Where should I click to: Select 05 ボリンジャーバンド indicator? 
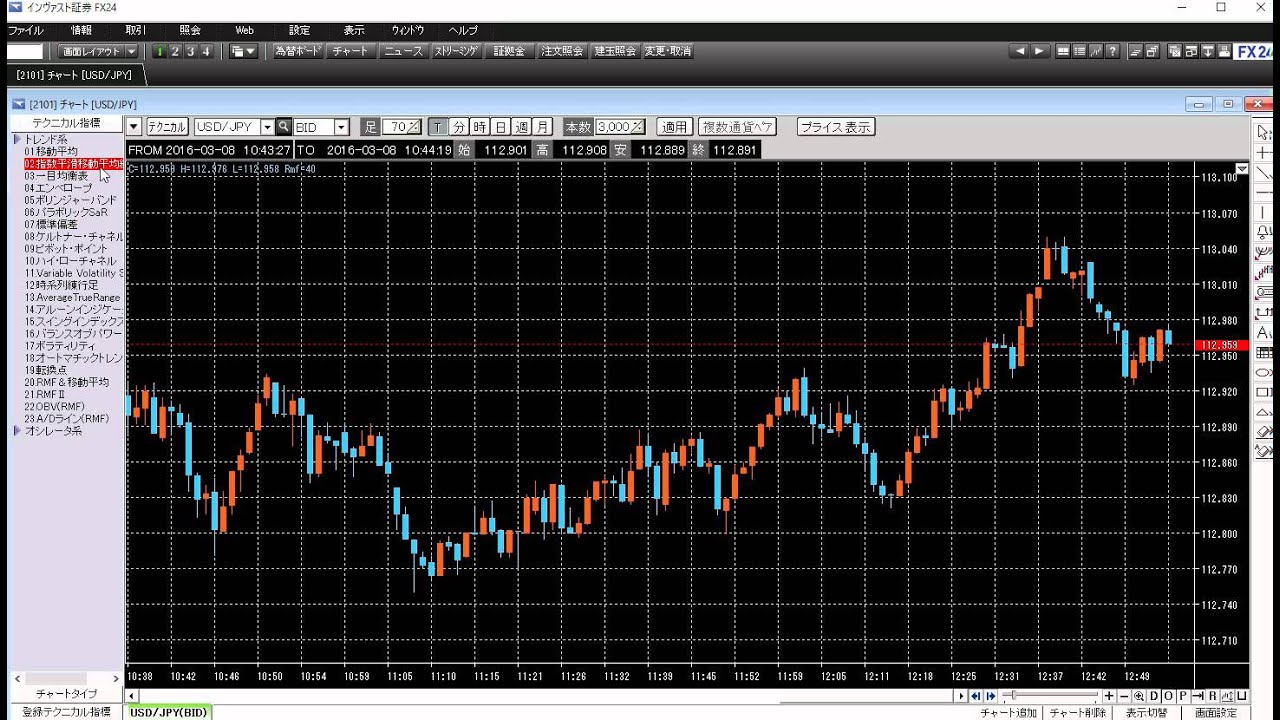(71, 200)
